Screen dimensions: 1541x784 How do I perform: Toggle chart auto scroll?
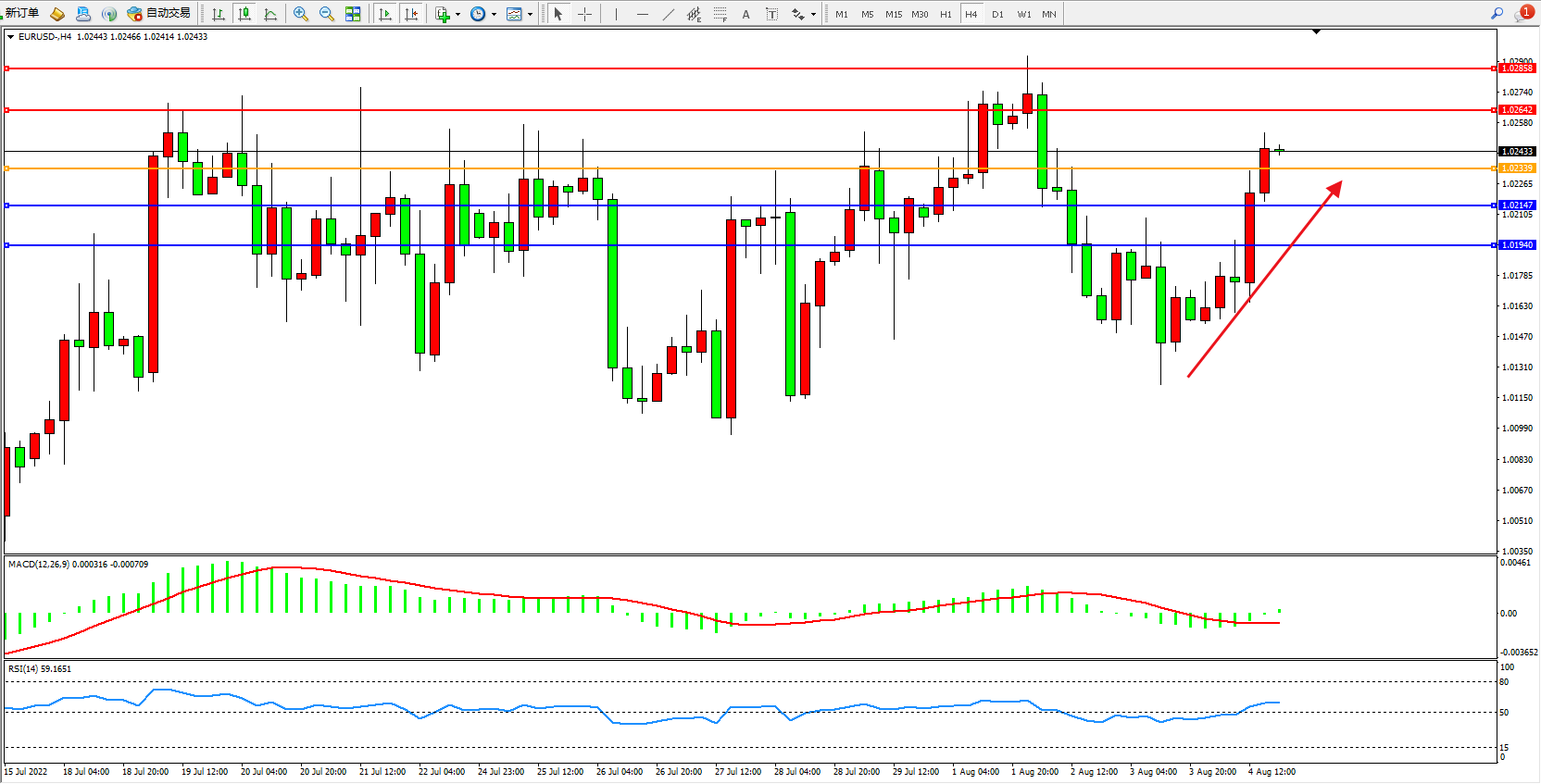click(x=385, y=14)
